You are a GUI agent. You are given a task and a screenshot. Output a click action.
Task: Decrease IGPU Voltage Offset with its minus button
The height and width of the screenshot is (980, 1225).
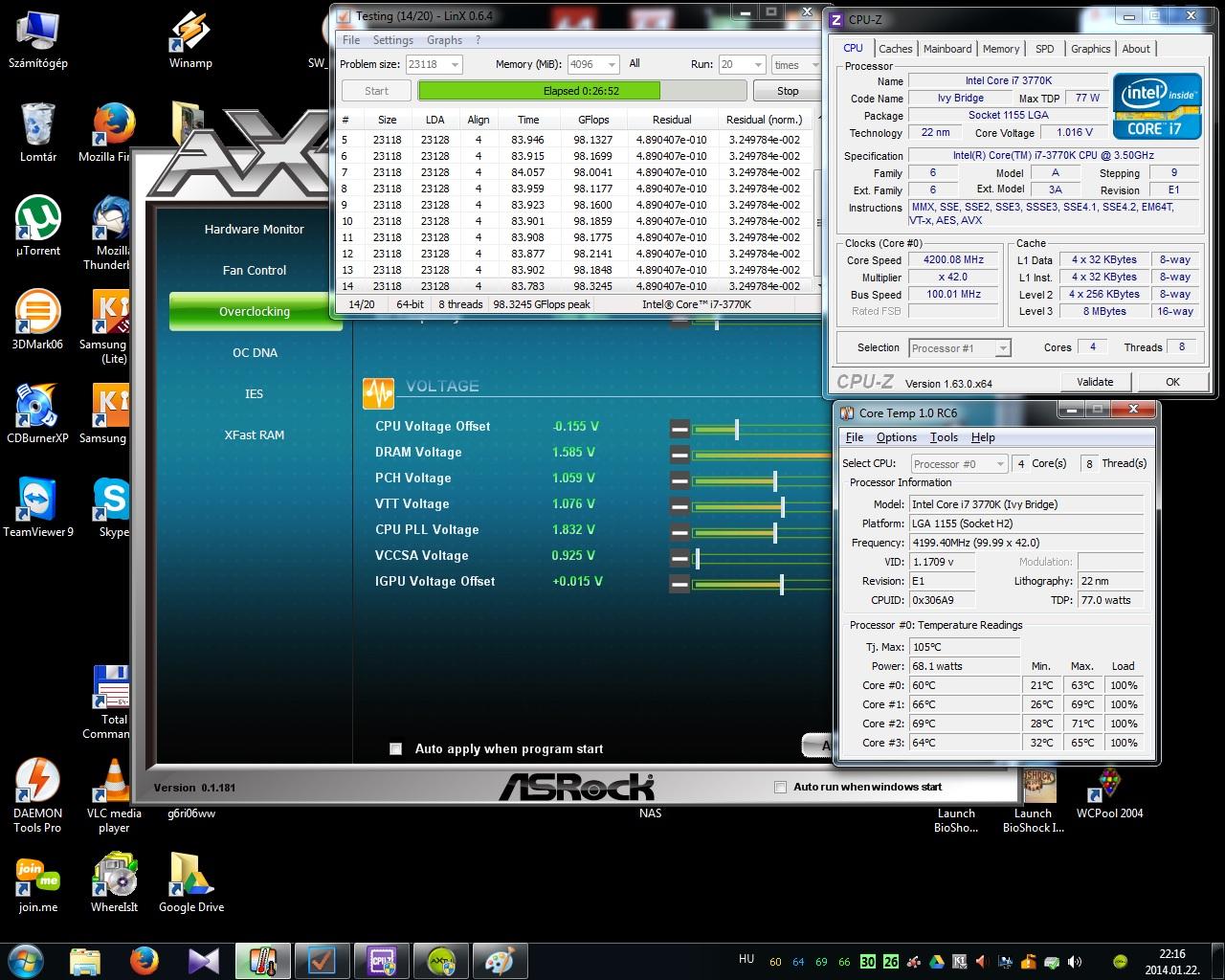point(679,585)
